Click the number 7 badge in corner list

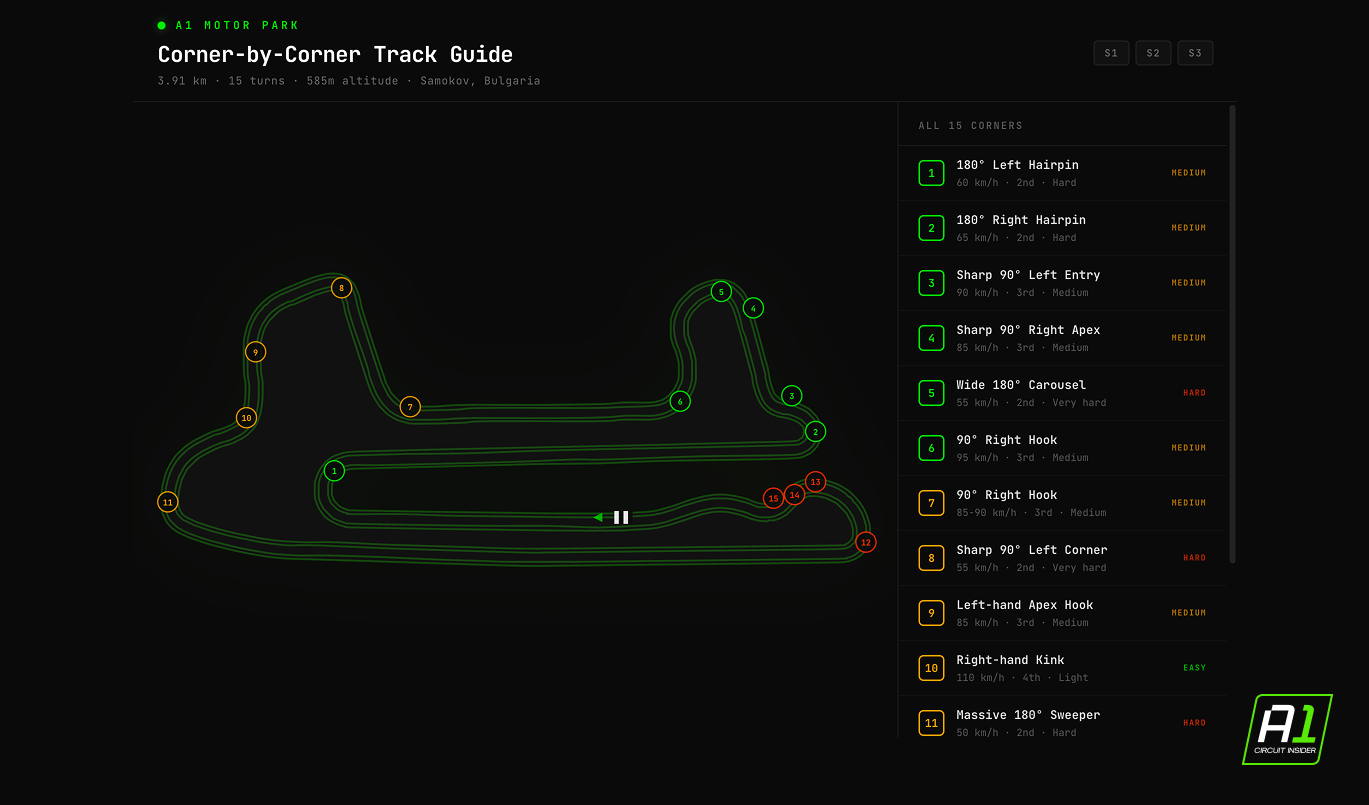point(931,503)
